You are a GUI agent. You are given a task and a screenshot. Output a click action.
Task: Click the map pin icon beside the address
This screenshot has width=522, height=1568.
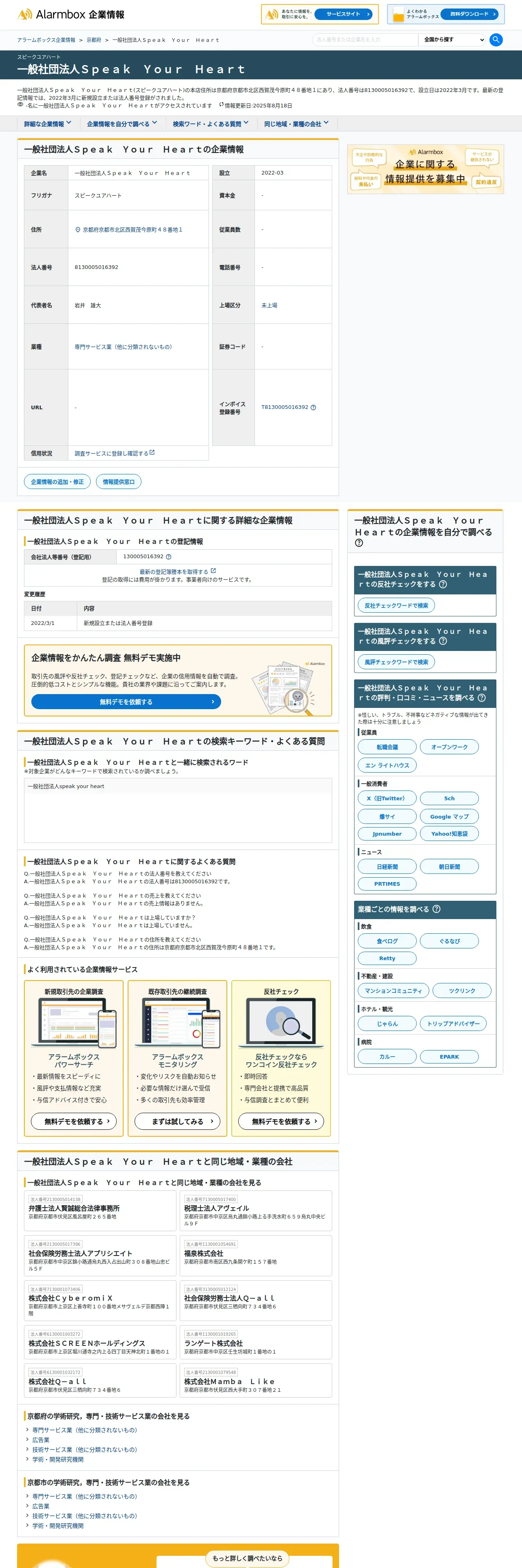pos(78,230)
